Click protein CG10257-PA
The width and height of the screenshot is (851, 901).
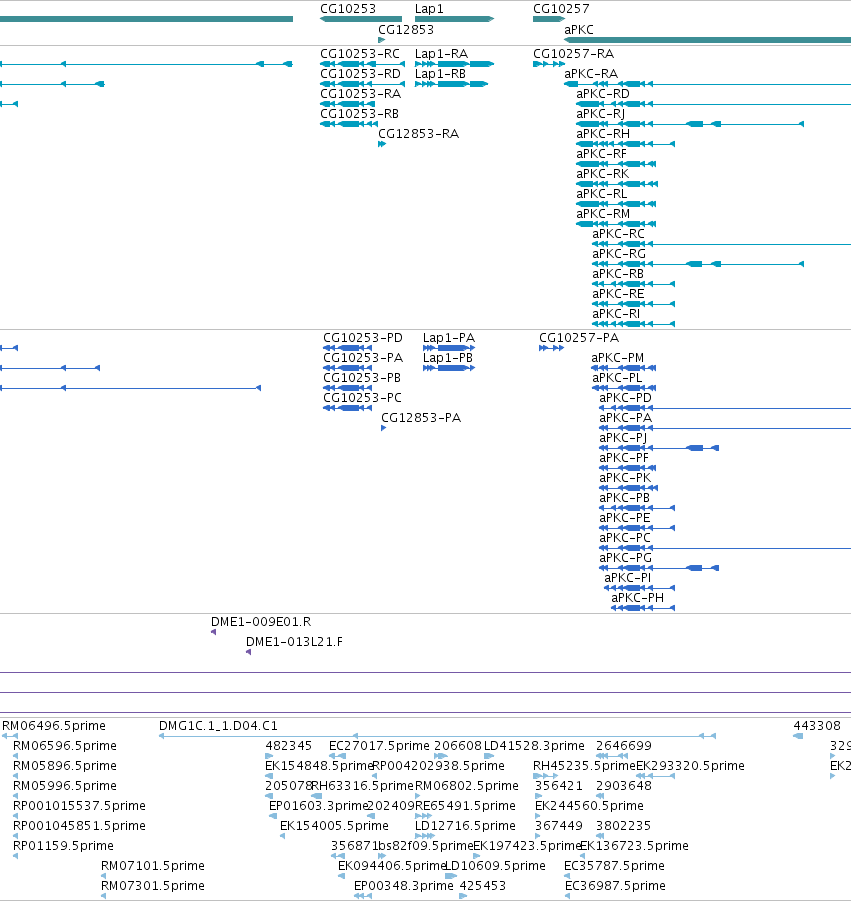click(579, 338)
